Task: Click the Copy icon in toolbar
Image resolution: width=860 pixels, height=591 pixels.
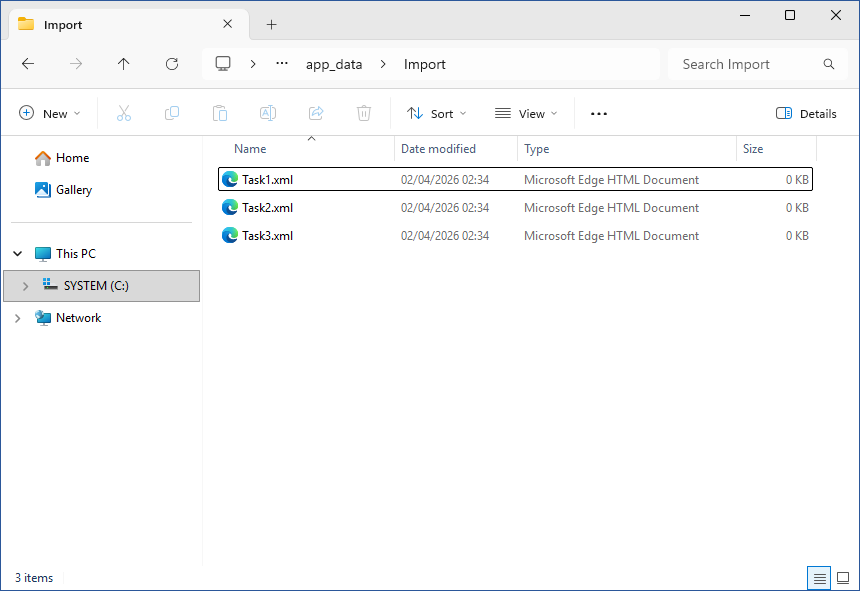Action: tap(172, 114)
